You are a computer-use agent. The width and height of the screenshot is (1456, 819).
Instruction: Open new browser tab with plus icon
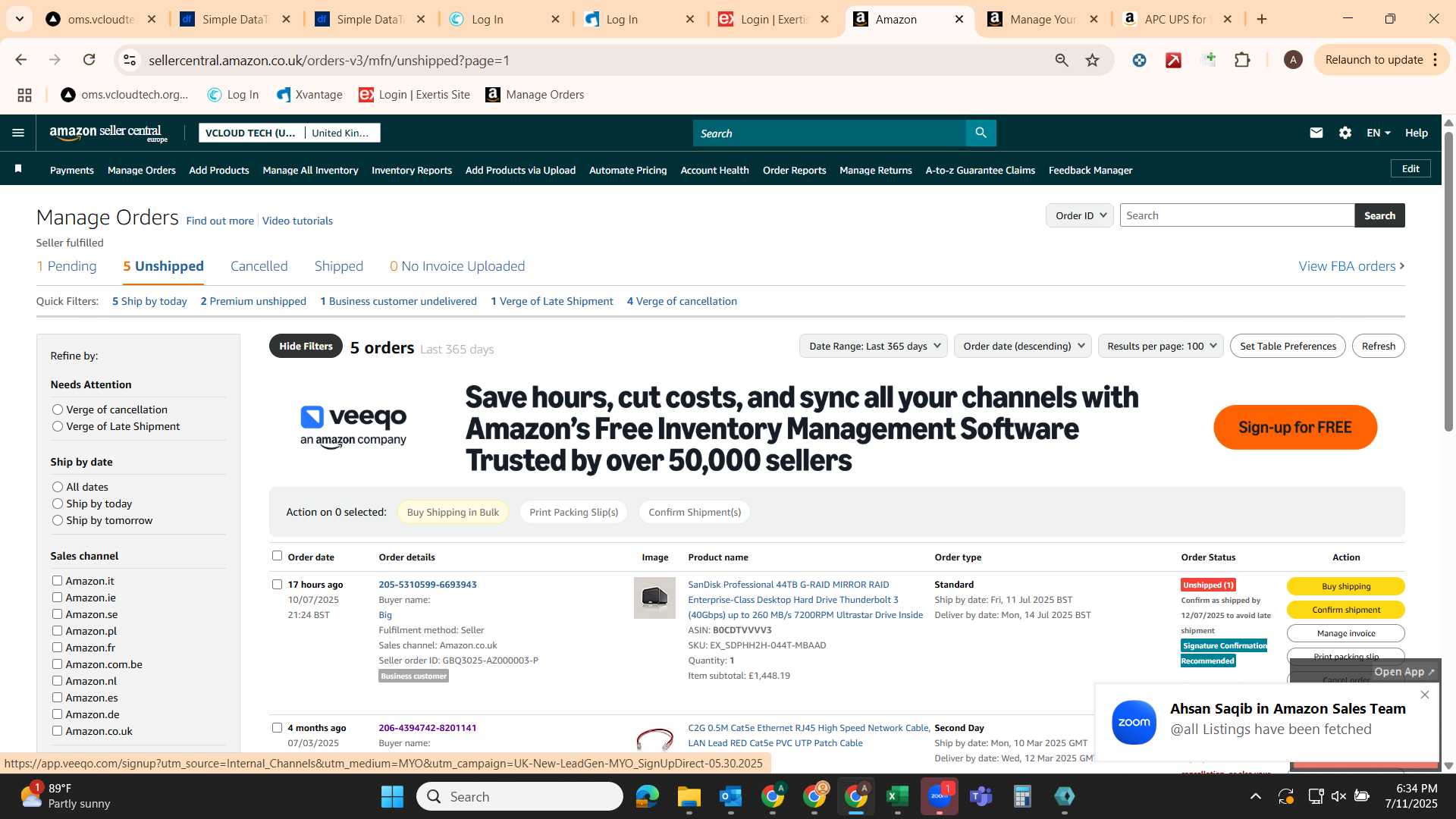tap(1262, 19)
